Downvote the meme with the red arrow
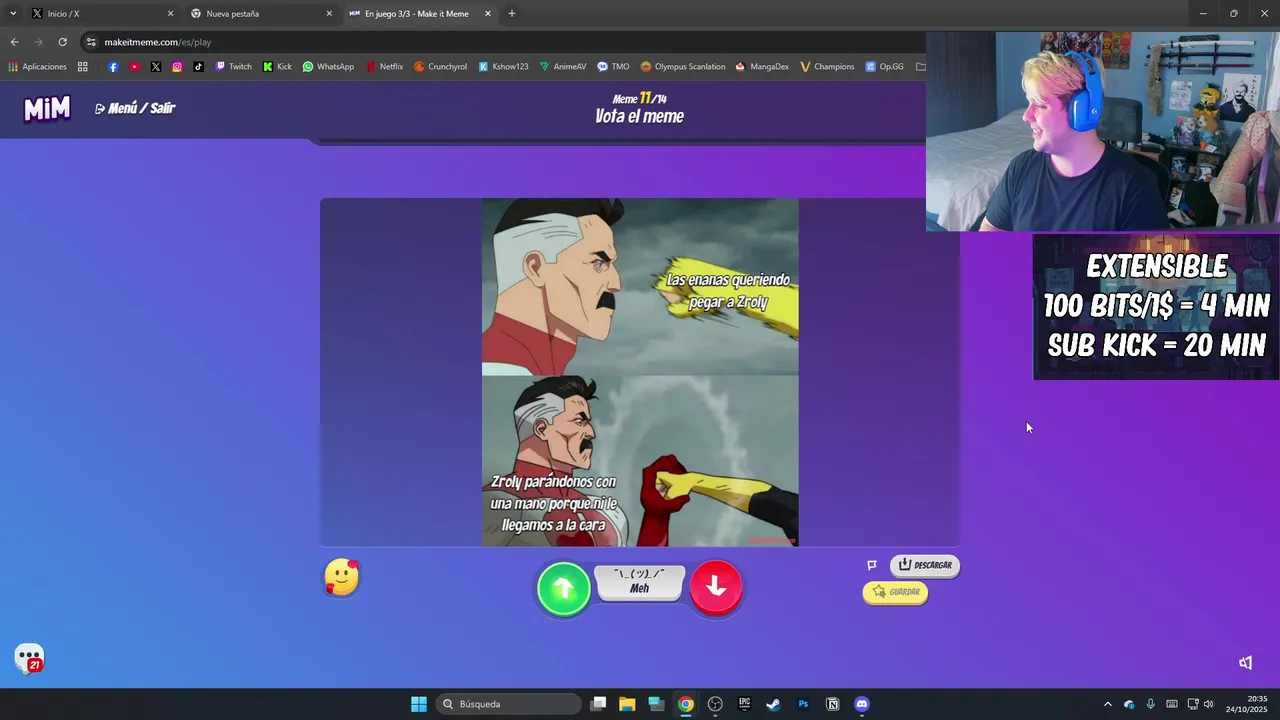This screenshot has height=720, width=1280. pos(716,587)
